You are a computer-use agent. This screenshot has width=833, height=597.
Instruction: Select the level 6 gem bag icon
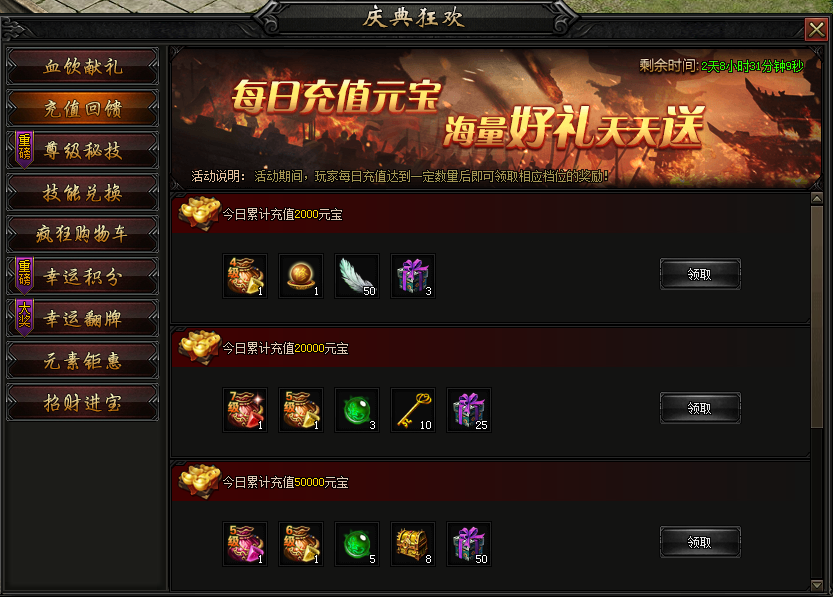coord(301,543)
